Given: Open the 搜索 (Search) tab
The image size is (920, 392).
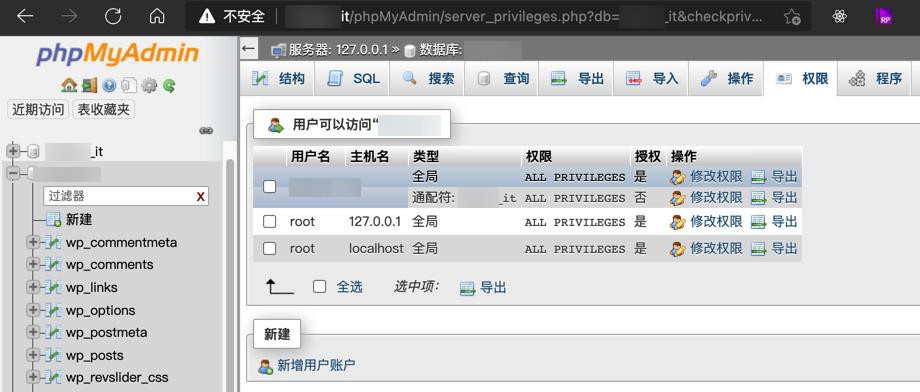Looking at the screenshot, I should [x=427, y=79].
